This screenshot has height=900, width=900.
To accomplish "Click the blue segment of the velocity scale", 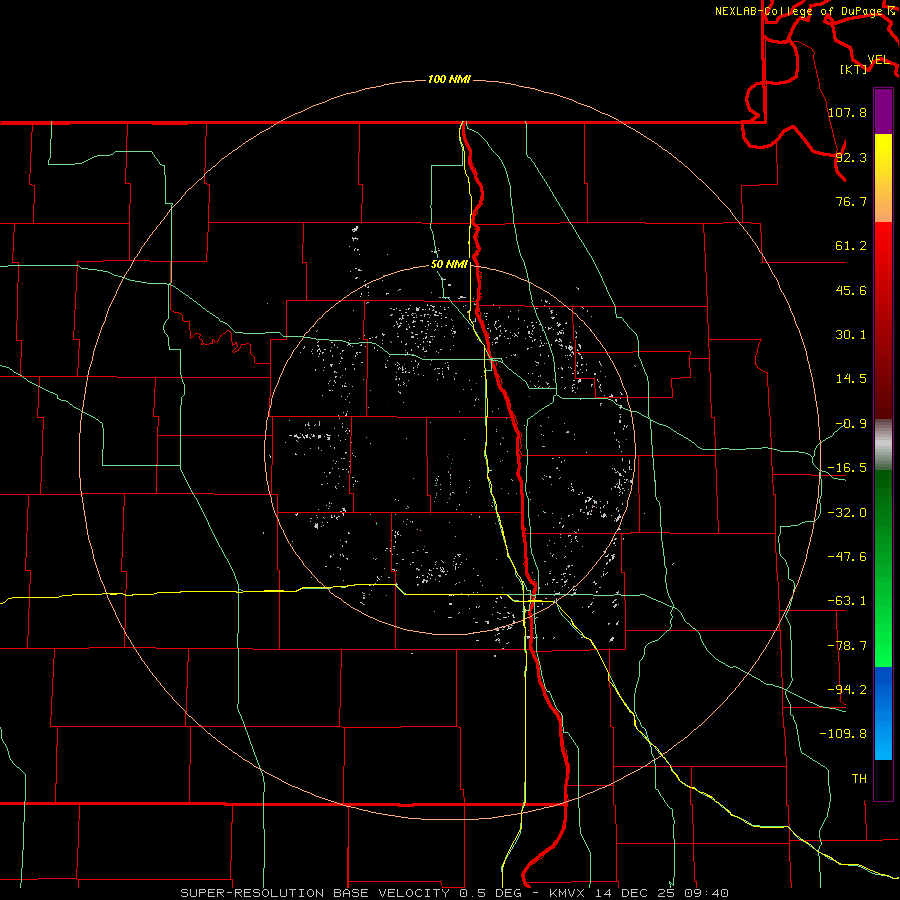I will coord(883,713).
